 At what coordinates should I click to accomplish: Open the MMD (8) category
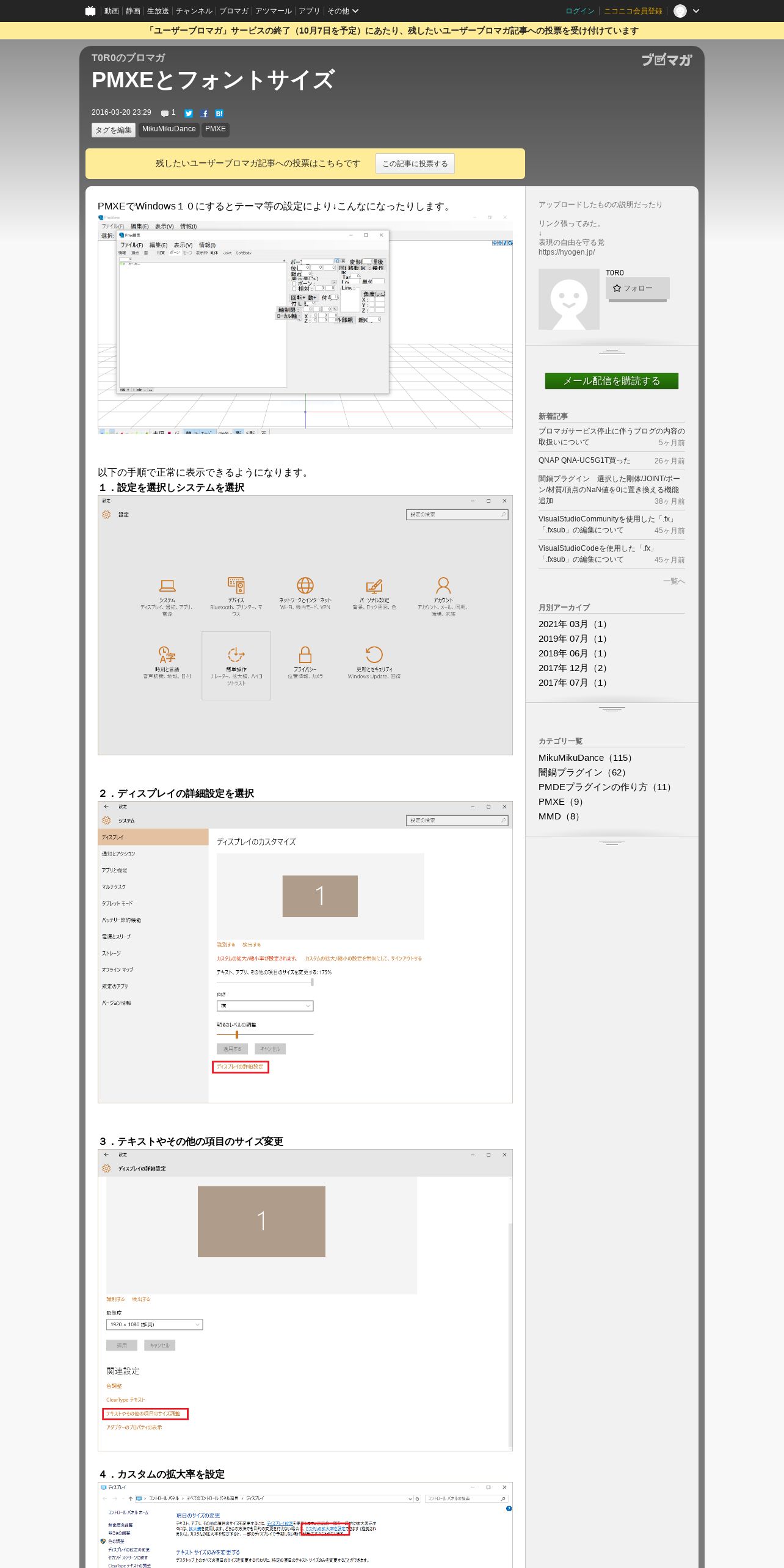(x=560, y=816)
